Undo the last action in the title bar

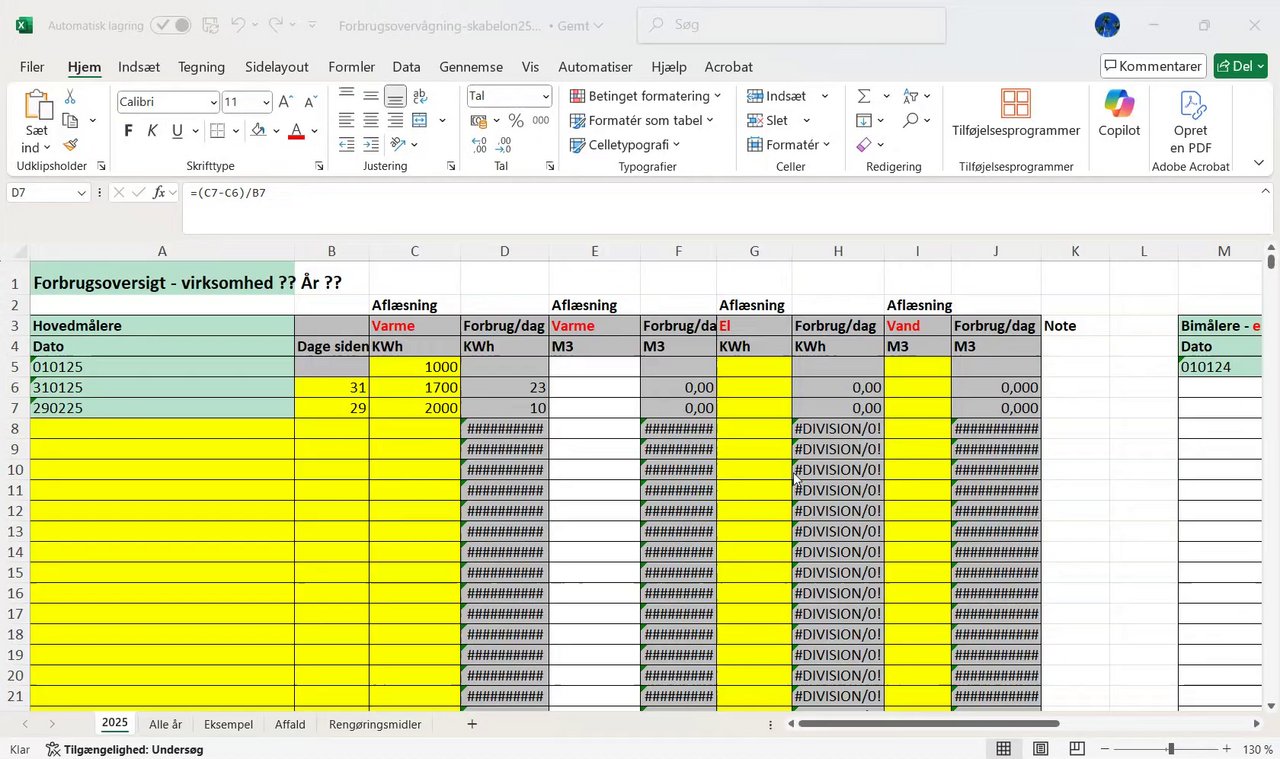click(x=238, y=25)
